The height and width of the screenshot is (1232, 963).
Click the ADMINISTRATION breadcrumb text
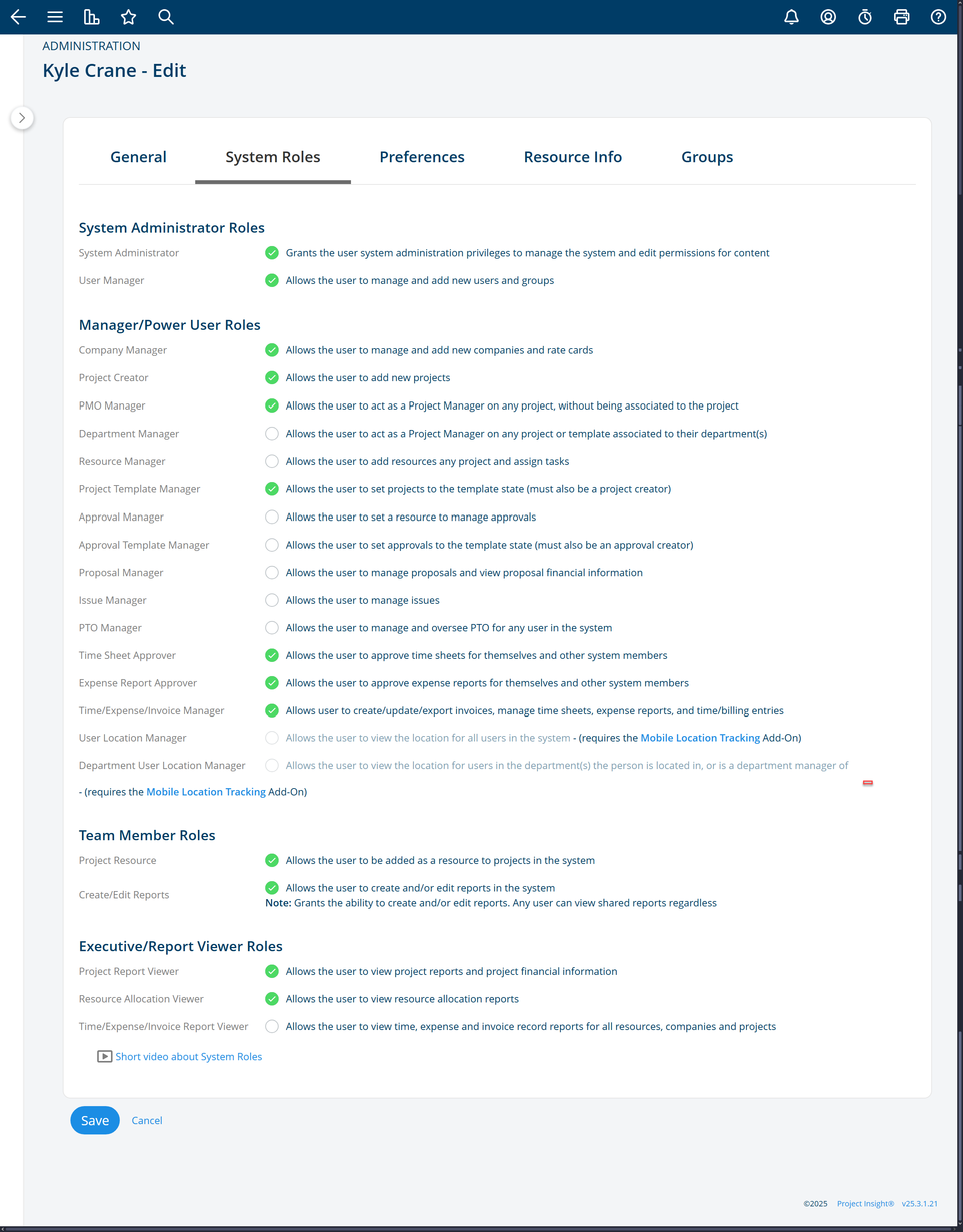pos(91,46)
